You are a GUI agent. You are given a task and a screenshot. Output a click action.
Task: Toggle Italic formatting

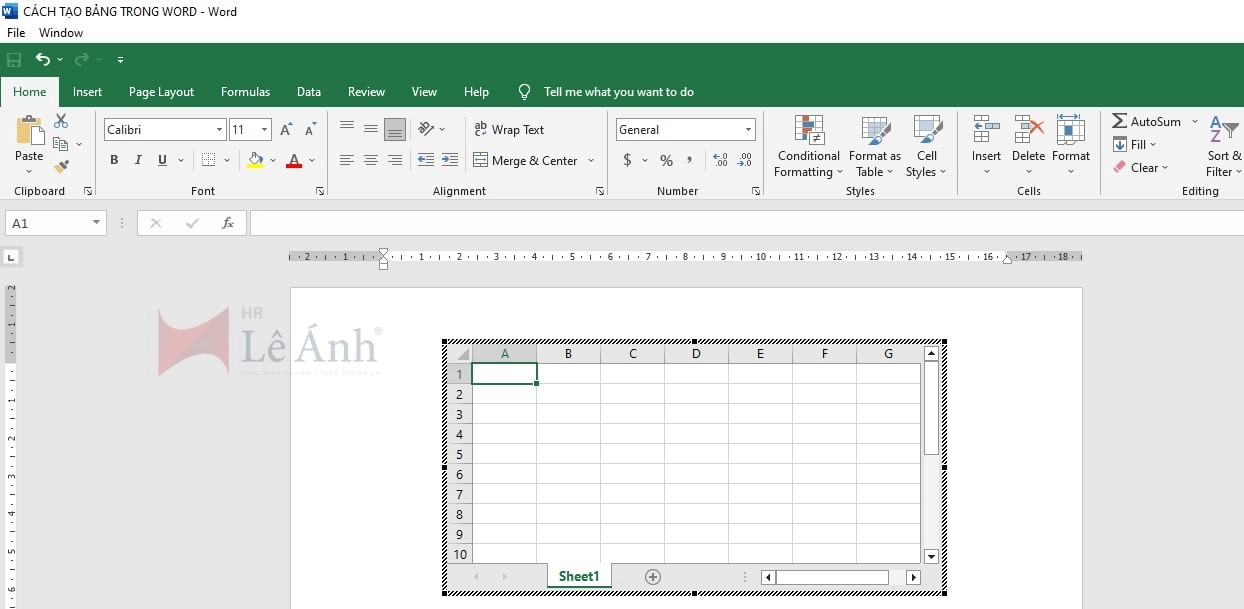[137, 160]
